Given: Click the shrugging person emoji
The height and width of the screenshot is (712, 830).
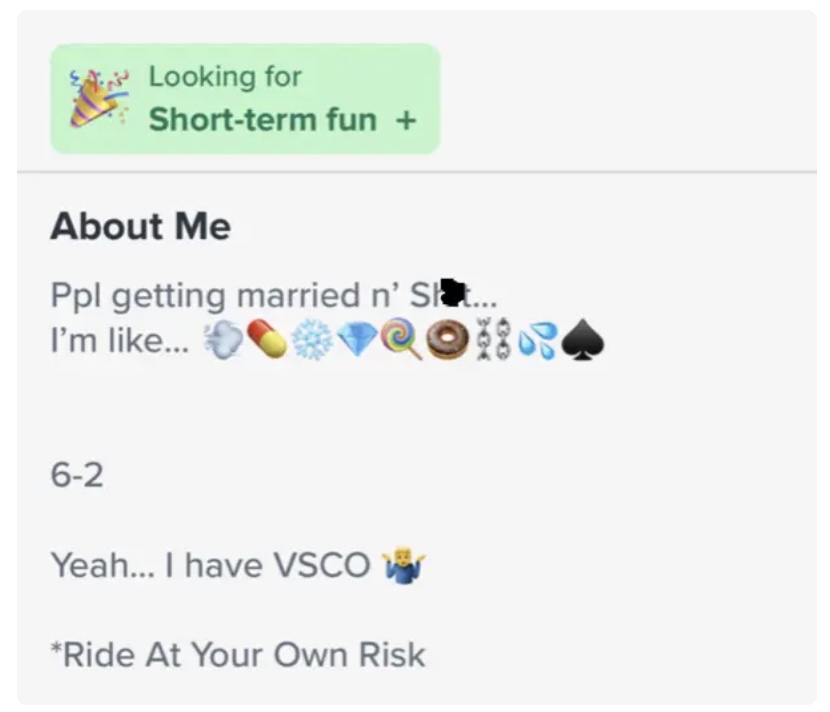Looking at the screenshot, I should click(404, 566).
